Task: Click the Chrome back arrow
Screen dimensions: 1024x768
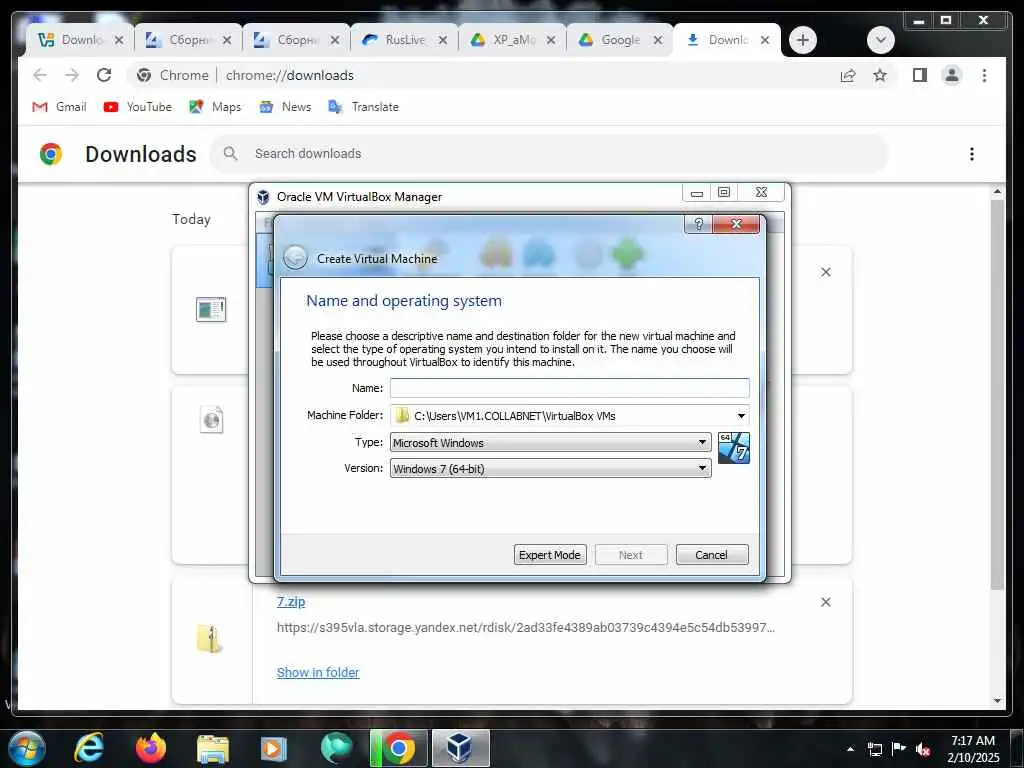Action: tap(40, 75)
